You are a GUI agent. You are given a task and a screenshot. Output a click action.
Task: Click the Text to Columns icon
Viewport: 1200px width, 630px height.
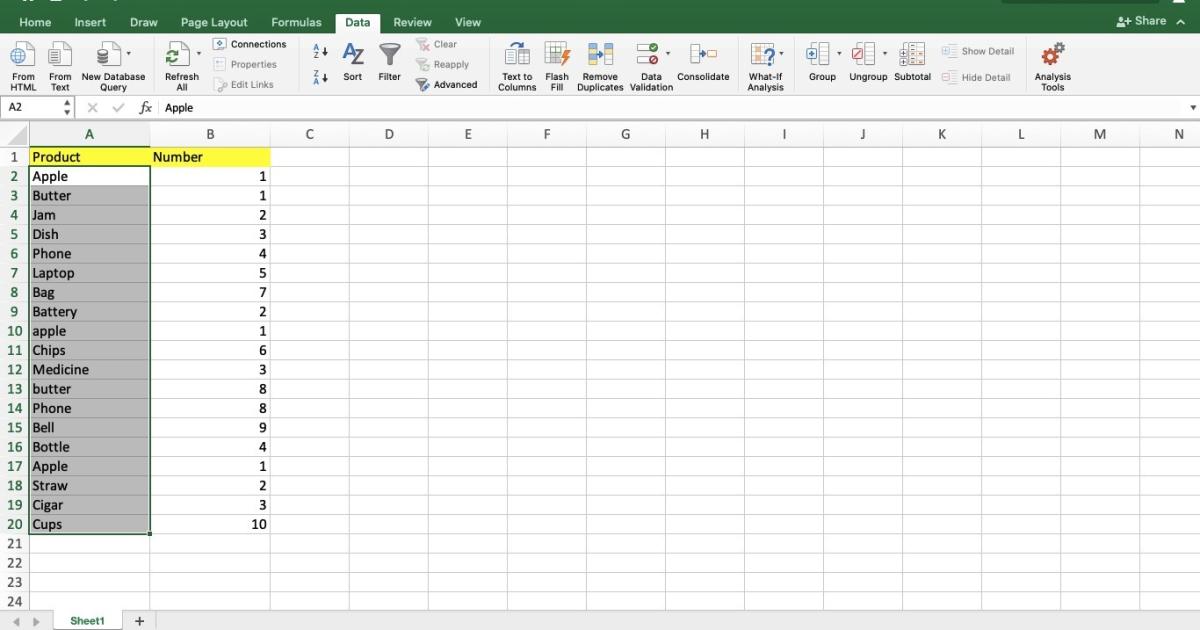[x=517, y=57]
